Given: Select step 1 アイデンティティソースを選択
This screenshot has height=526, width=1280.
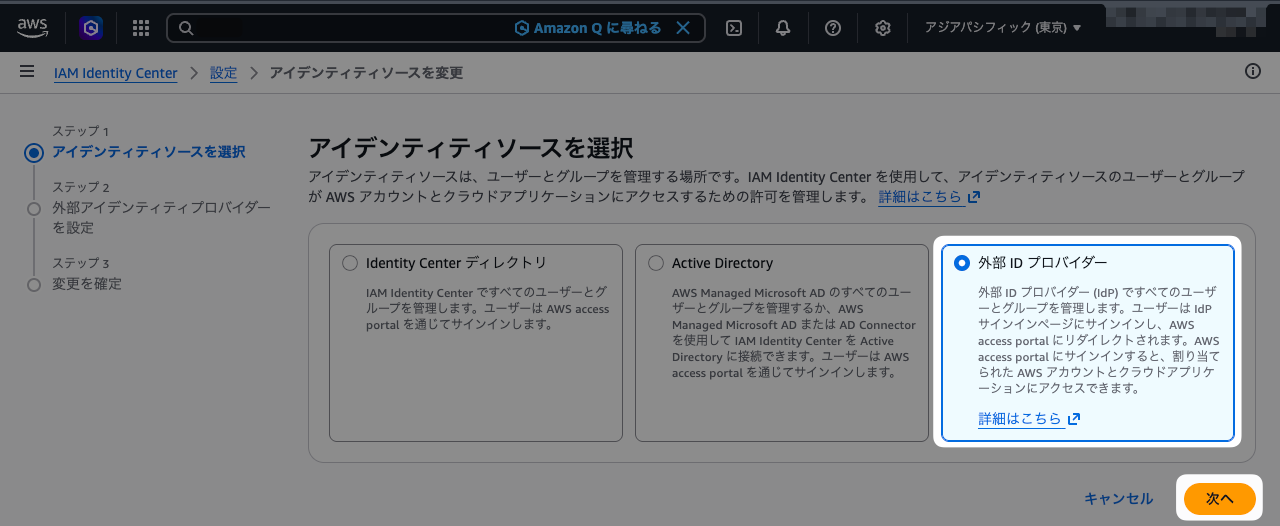Looking at the screenshot, I should [x=149, y=152].
